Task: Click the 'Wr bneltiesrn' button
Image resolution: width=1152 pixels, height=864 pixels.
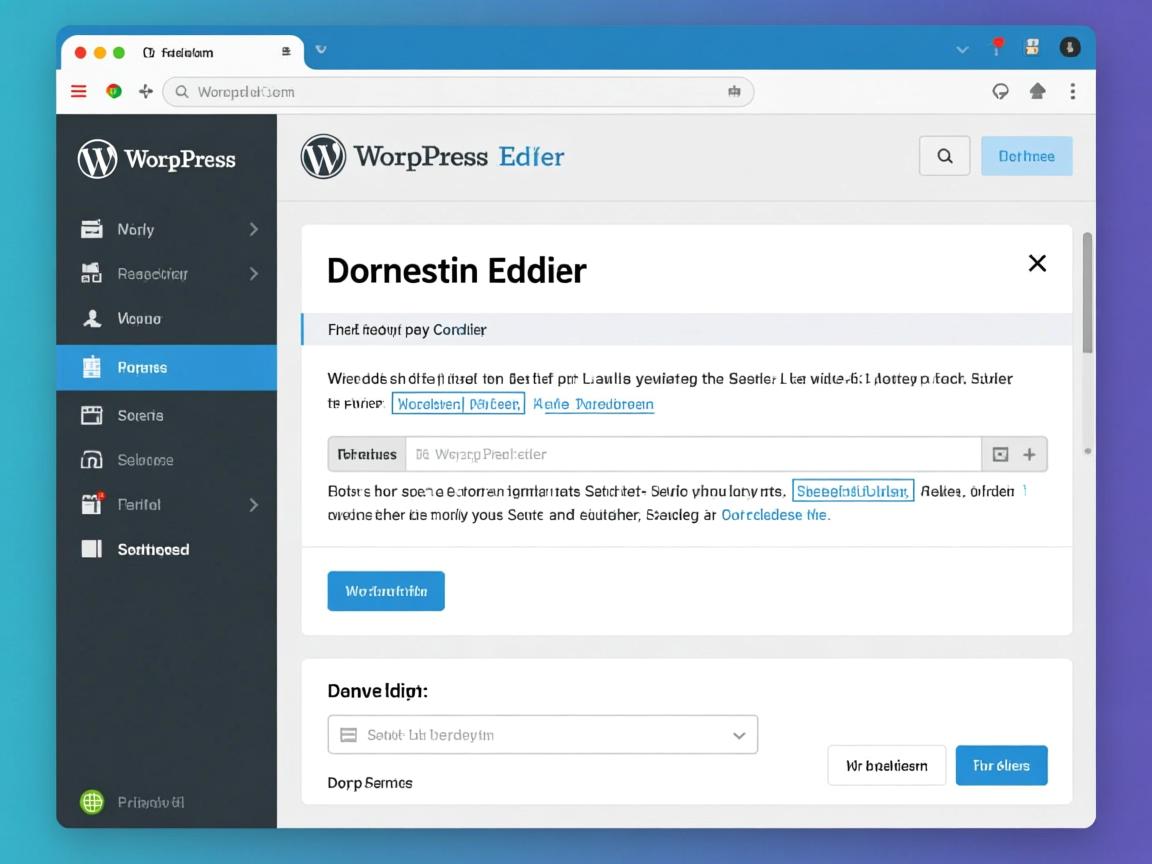Action: (x=887, y=766)
